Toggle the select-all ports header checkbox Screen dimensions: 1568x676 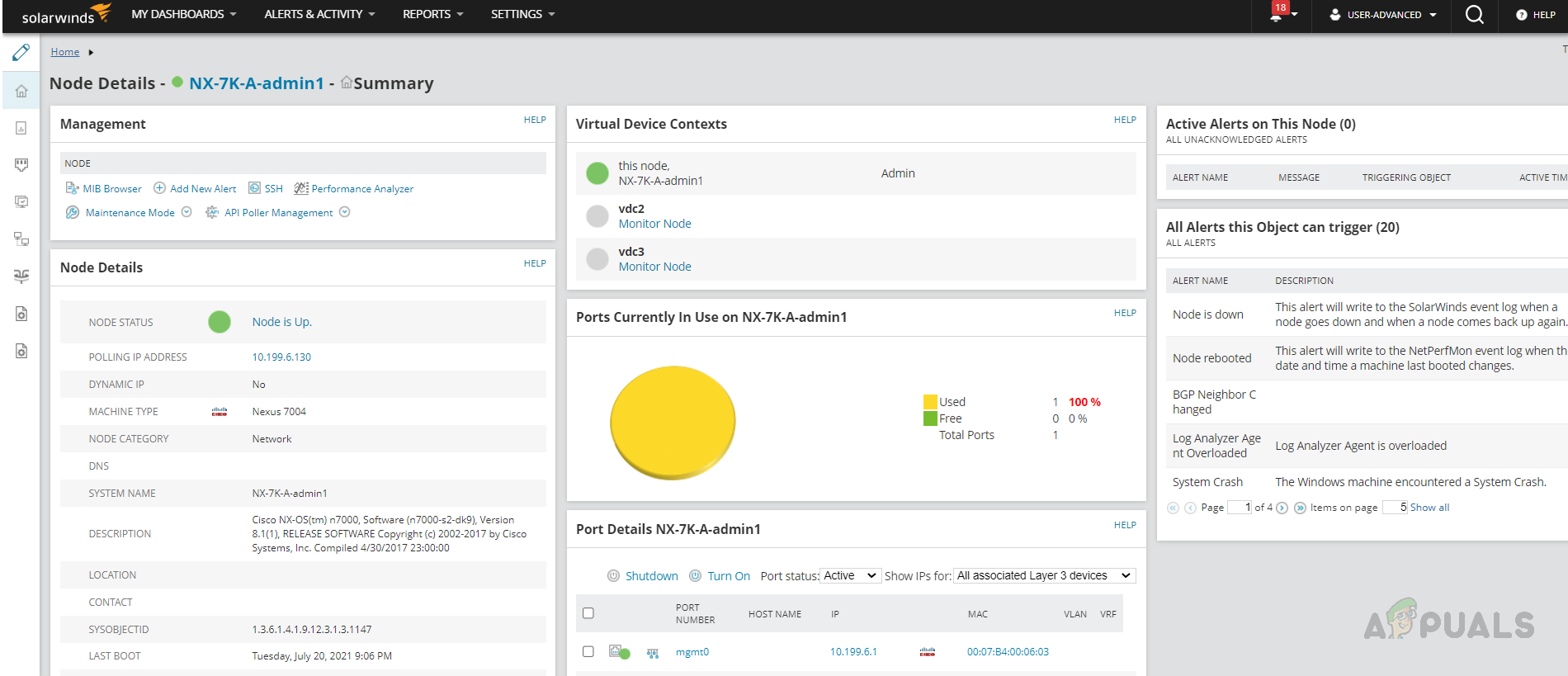[x=588, y=613]
